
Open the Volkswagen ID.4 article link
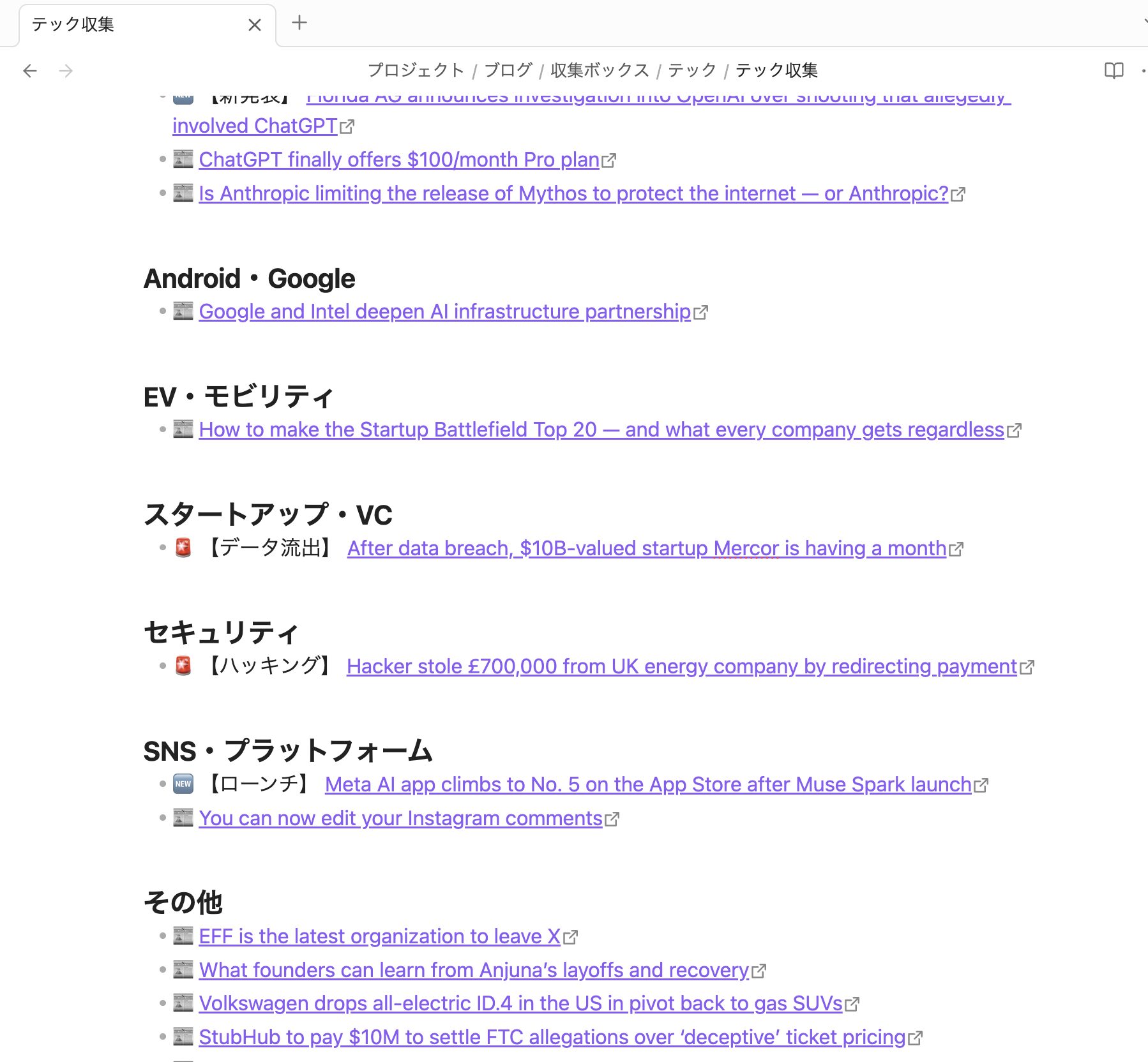click(520, 1003)
